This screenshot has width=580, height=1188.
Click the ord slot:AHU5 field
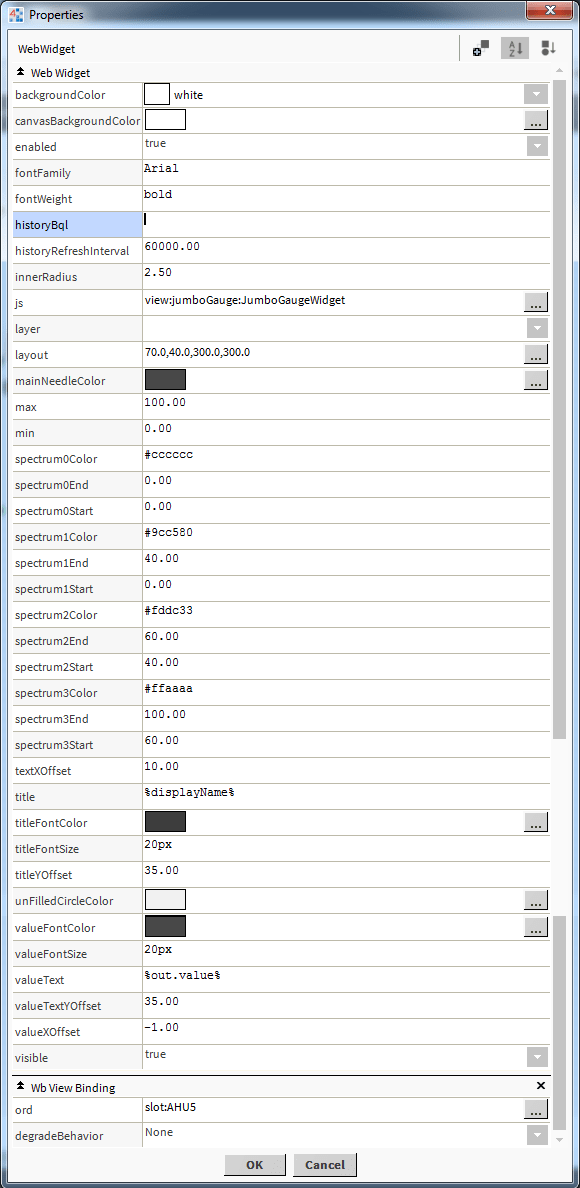tap(332, 1109)
